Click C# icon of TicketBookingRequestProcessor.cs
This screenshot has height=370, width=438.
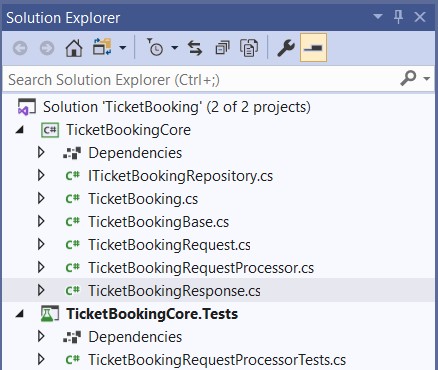(x=73, y=268)
